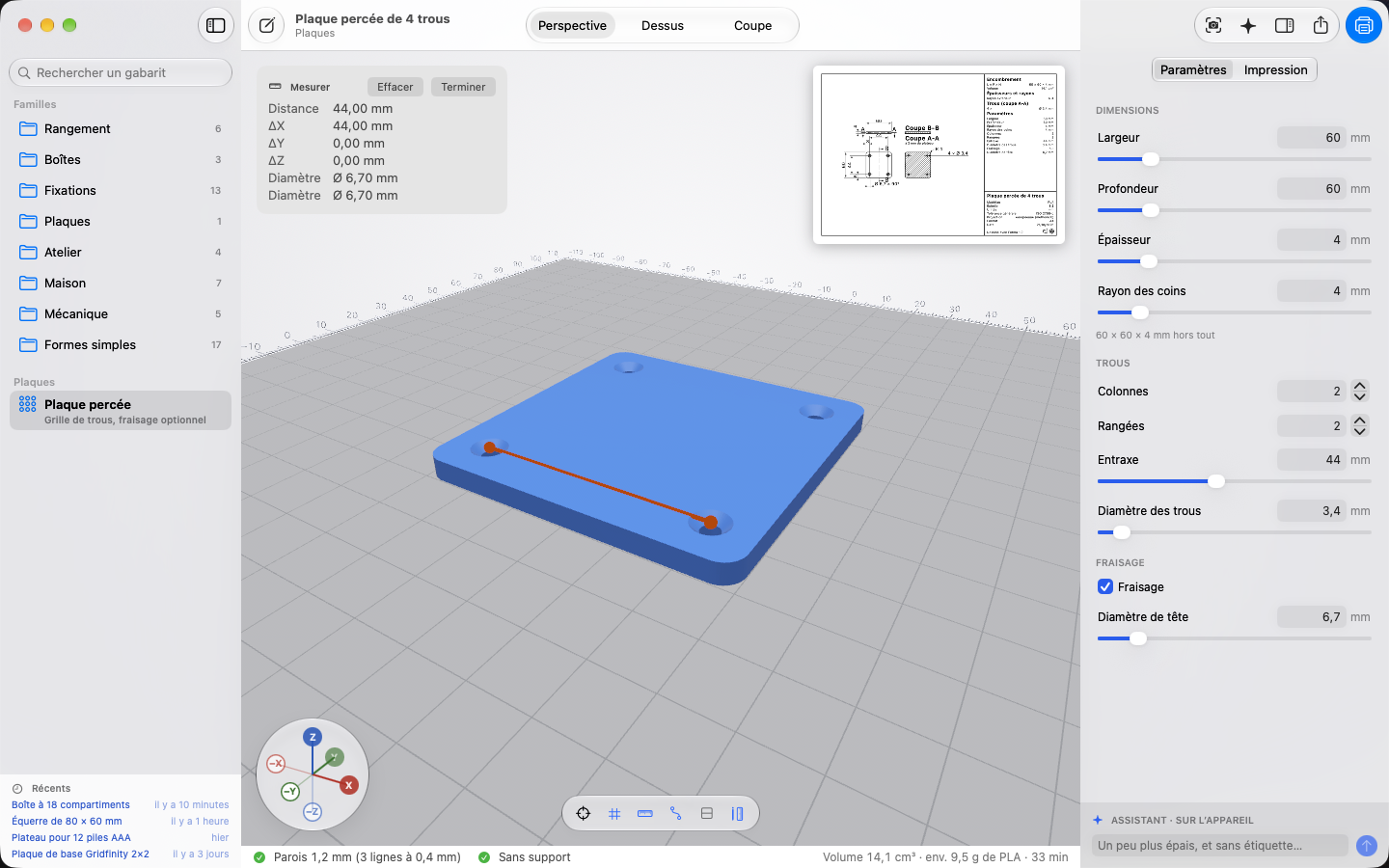Open the Fixations family

point(121,190)
